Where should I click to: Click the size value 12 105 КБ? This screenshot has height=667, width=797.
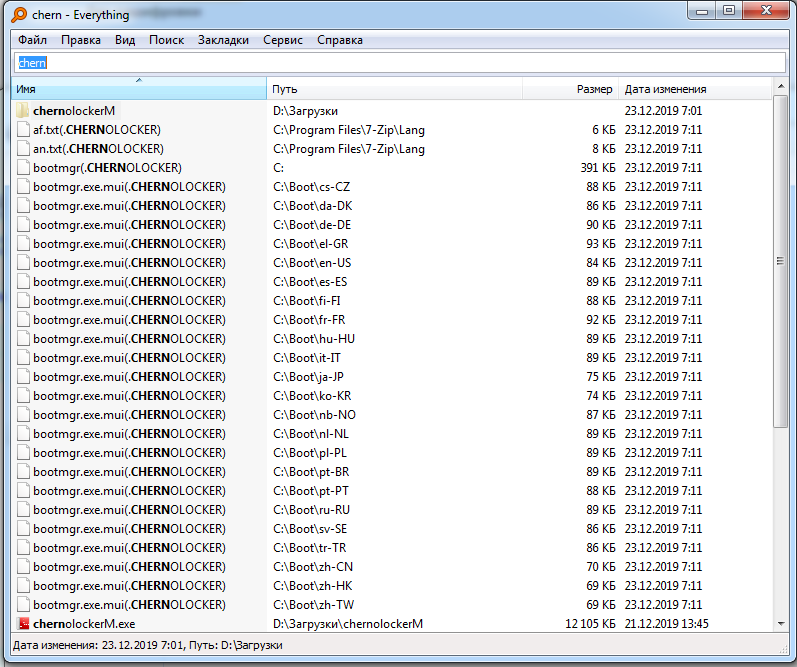click(590, 623)
